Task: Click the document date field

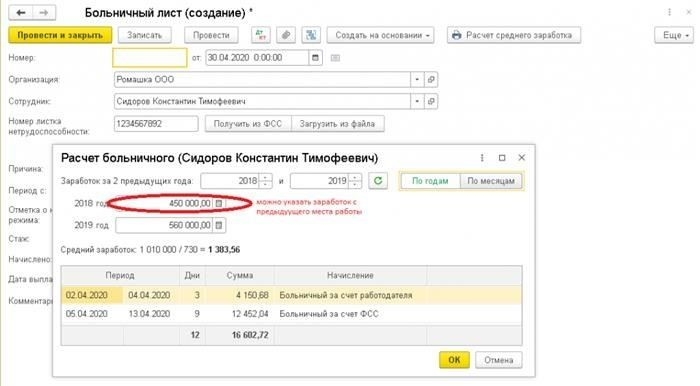Action: (x=257, y=58)
